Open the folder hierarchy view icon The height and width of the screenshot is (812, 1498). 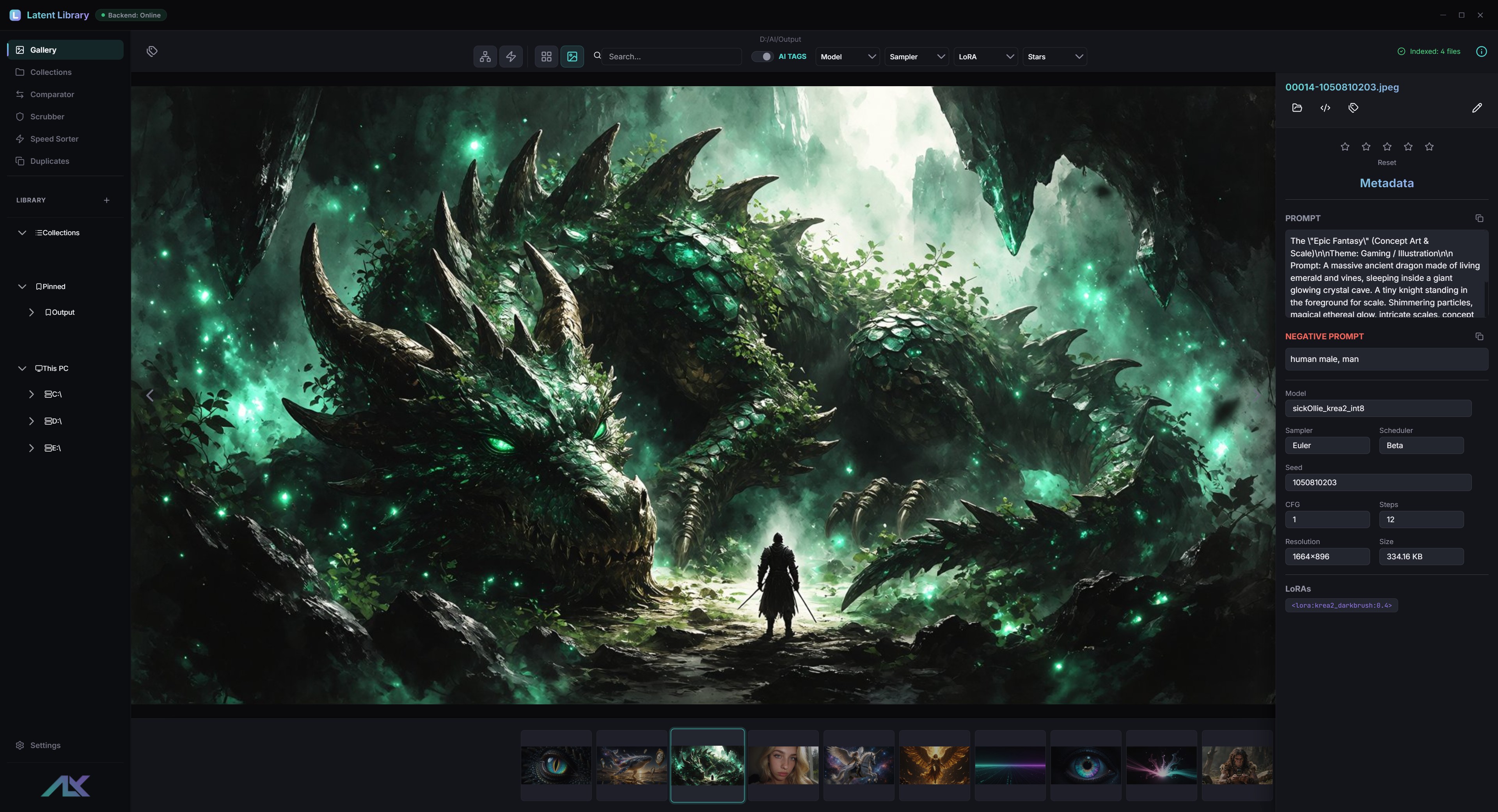(x=485, y=57)
